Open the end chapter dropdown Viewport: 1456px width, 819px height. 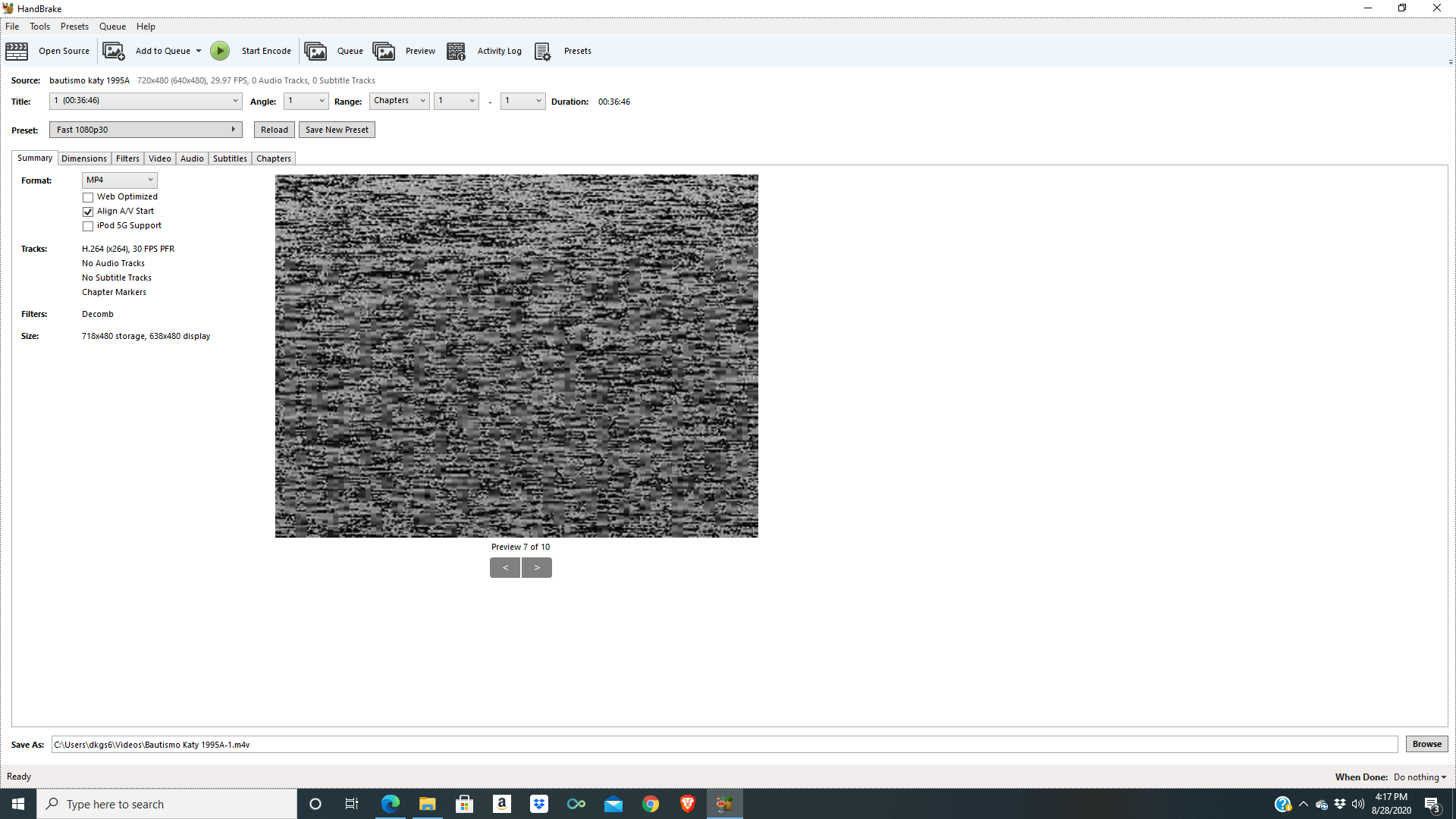(523, 101)
